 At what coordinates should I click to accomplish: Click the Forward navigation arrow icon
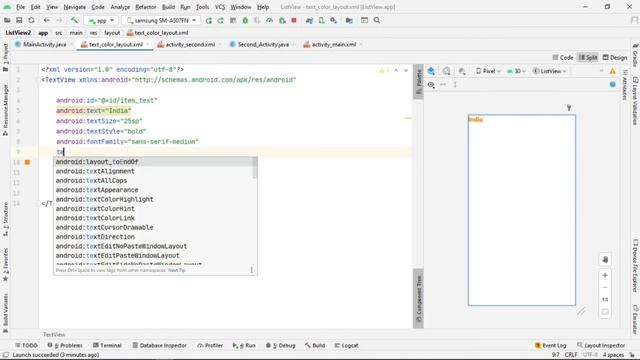pos(59,20)
